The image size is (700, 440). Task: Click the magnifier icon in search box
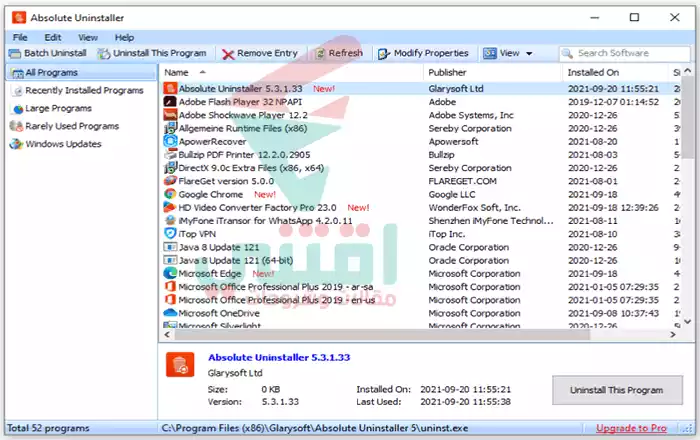567,54
